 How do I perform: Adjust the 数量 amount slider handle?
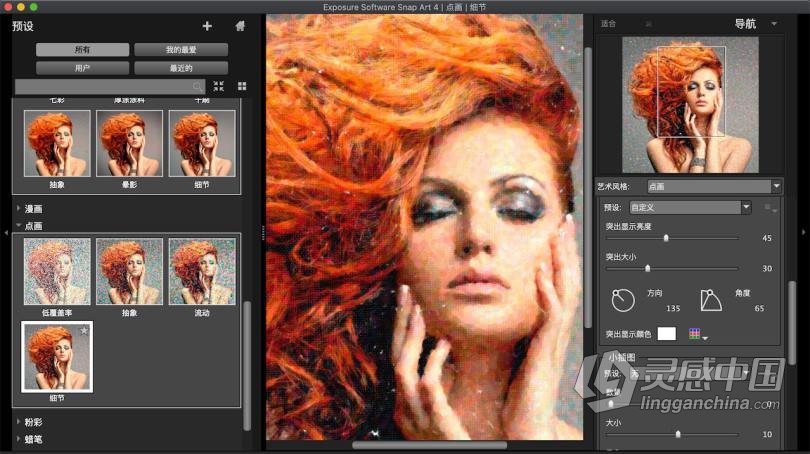611,403
